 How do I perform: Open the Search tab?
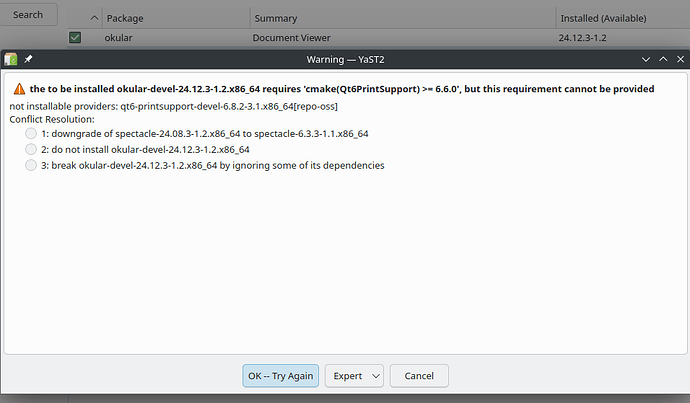coord(28,15)
